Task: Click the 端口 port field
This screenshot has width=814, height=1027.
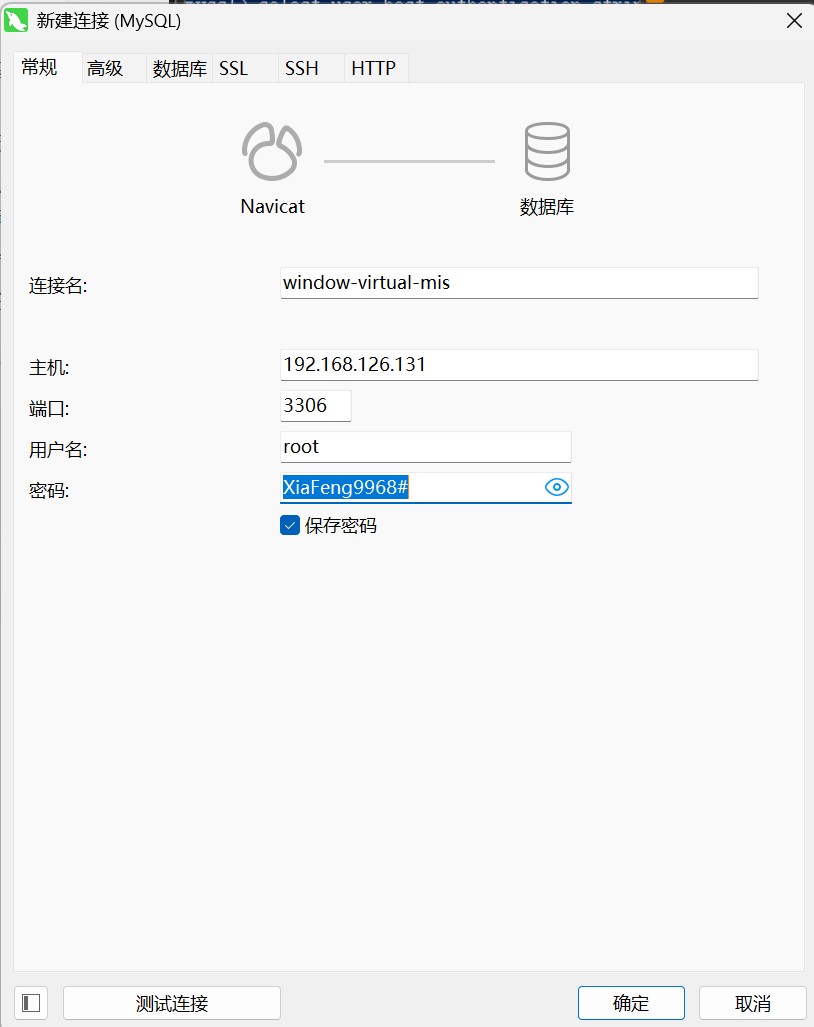Action: (x=316, y=406)
